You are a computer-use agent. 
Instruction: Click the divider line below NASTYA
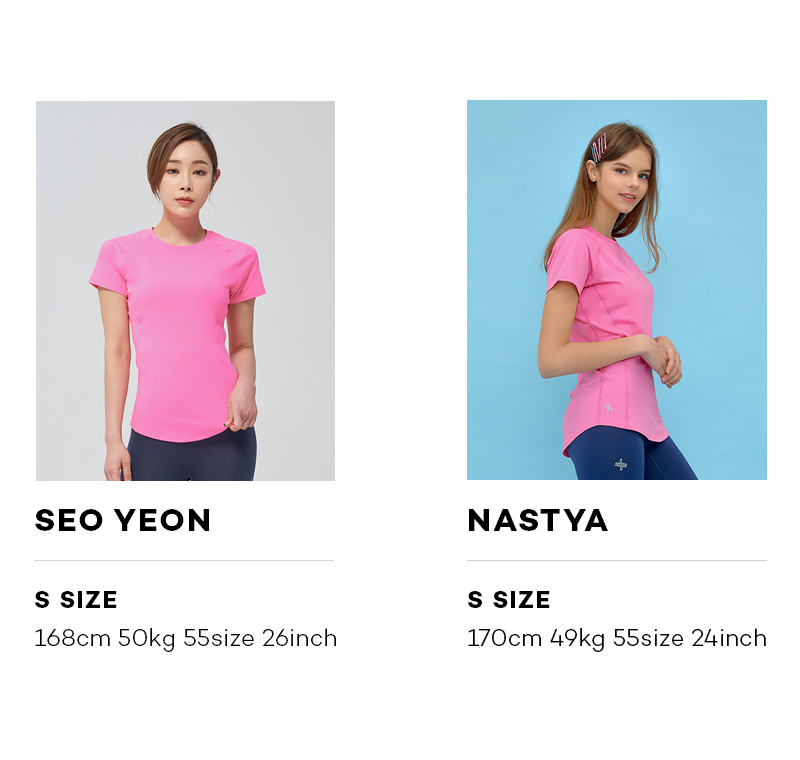coord(617,560)
